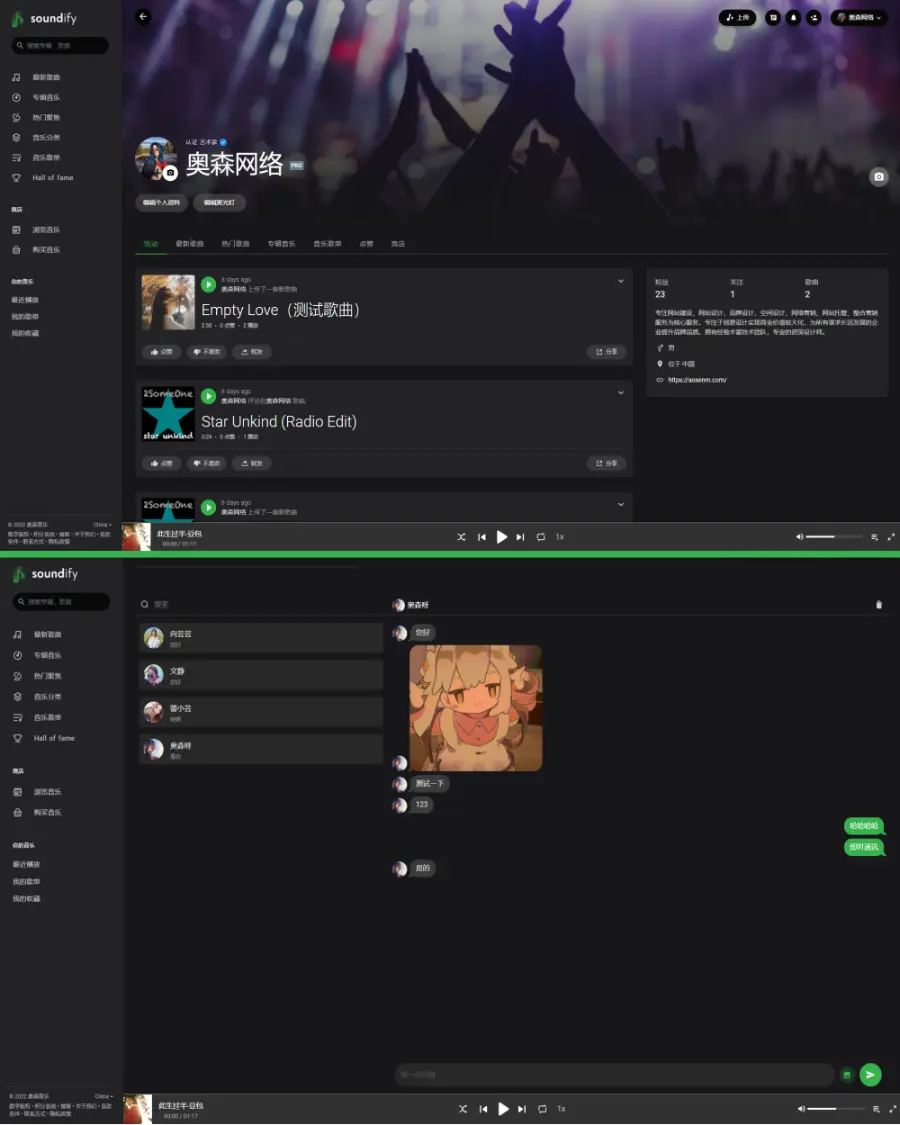The image size is (900, 1125).
Task: Click the camera icon on the profile avatar
Action: pos(171,173)
